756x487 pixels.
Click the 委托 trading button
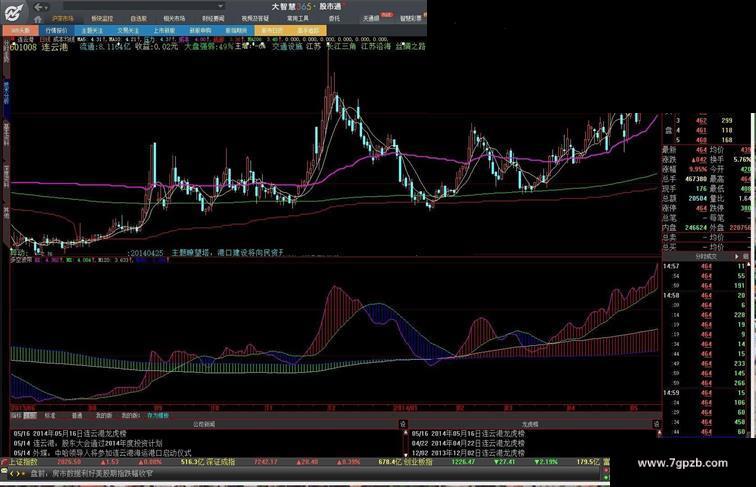[333, 18]
